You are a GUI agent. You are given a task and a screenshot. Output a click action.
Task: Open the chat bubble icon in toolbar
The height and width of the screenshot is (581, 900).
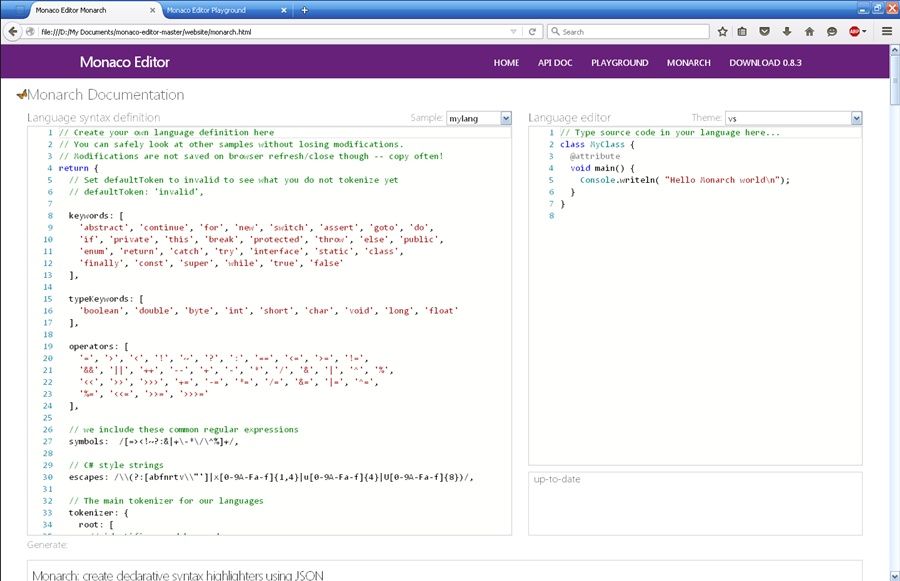click(832, 32)
